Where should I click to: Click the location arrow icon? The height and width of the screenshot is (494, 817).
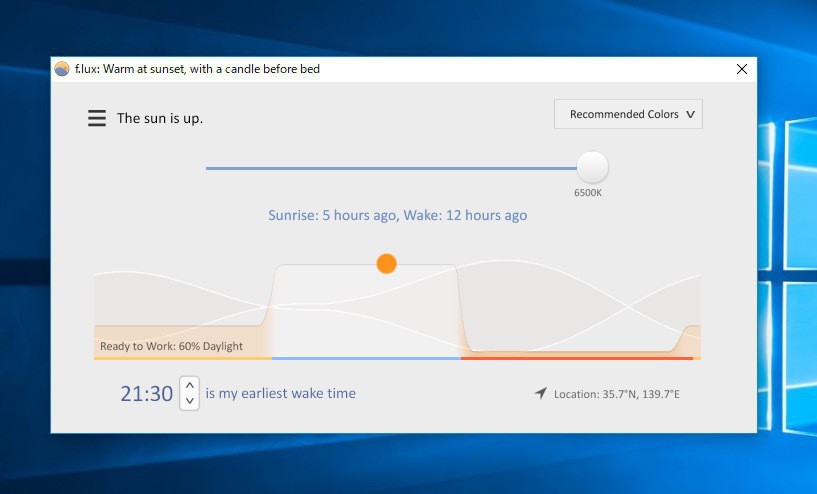541,393
